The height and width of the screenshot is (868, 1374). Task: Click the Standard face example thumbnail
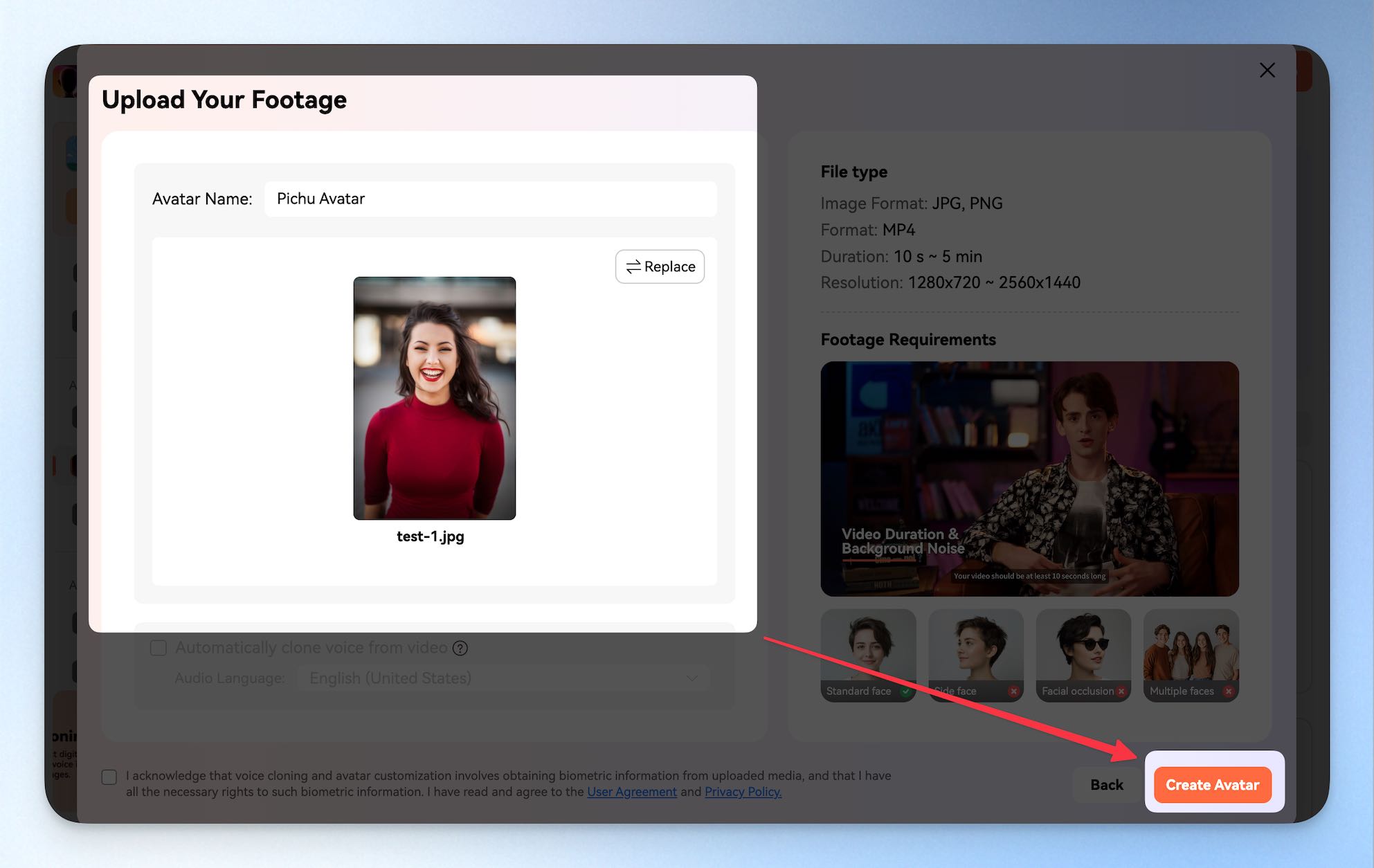point(868,655)
